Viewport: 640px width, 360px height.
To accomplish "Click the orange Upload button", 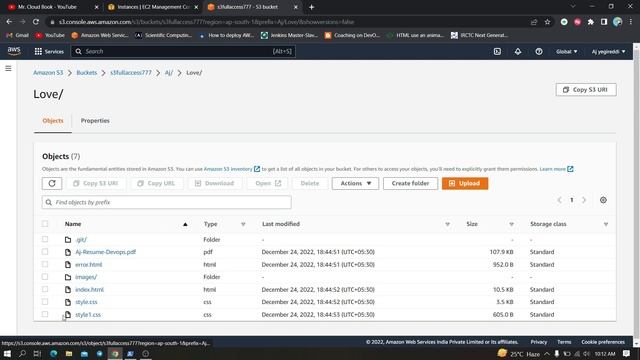I will coord(464,183).
